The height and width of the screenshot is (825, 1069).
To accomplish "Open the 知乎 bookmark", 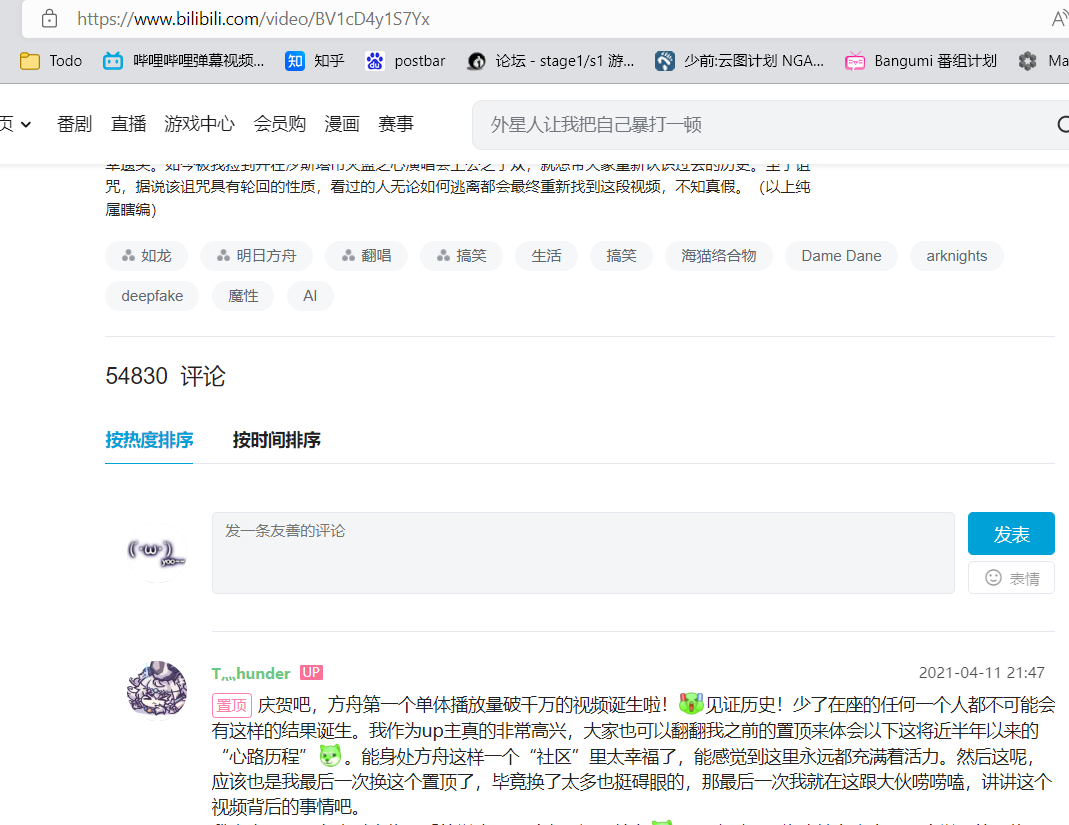I will click(314, 61).
